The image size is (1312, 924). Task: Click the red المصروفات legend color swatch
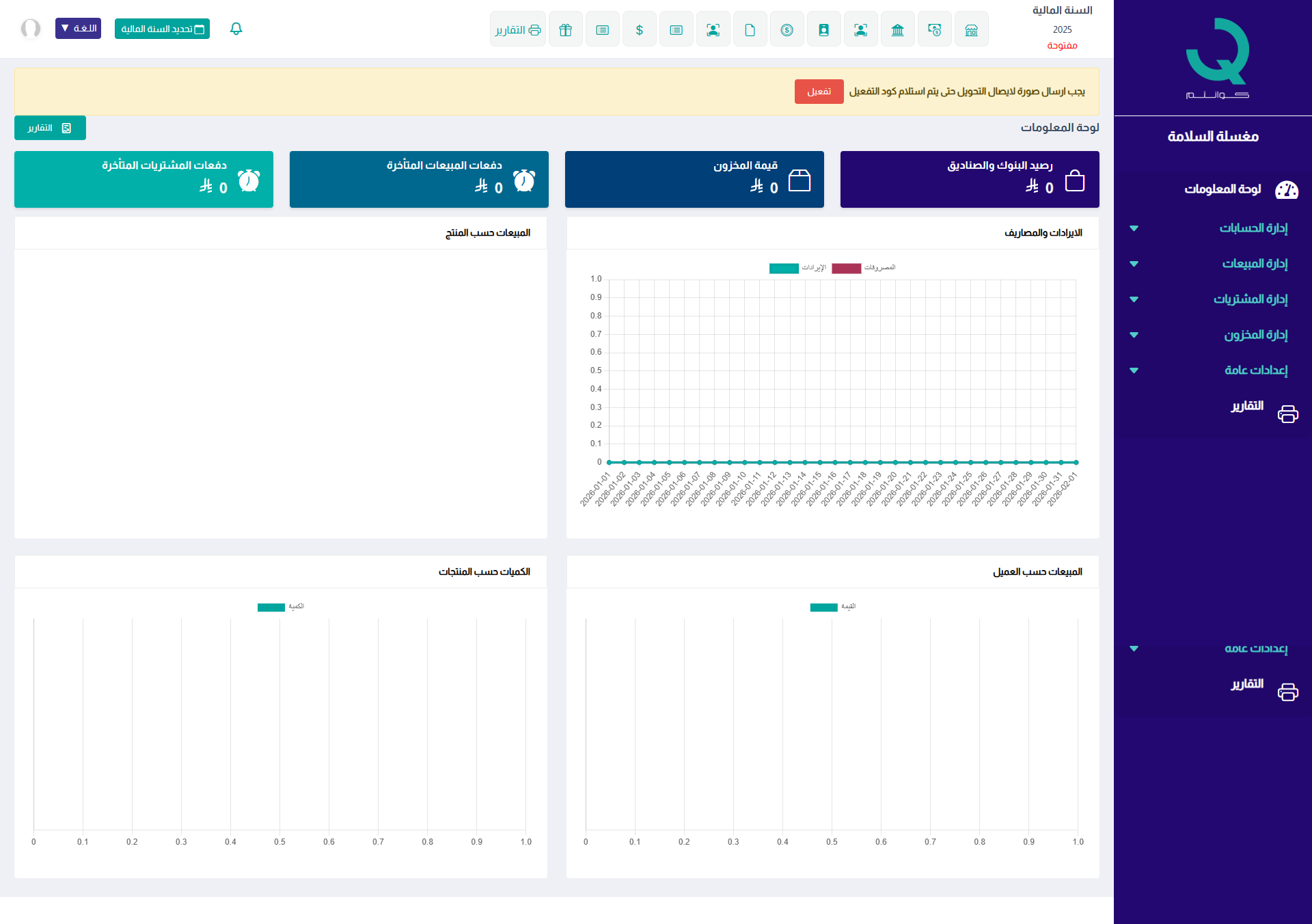point(846,268)
